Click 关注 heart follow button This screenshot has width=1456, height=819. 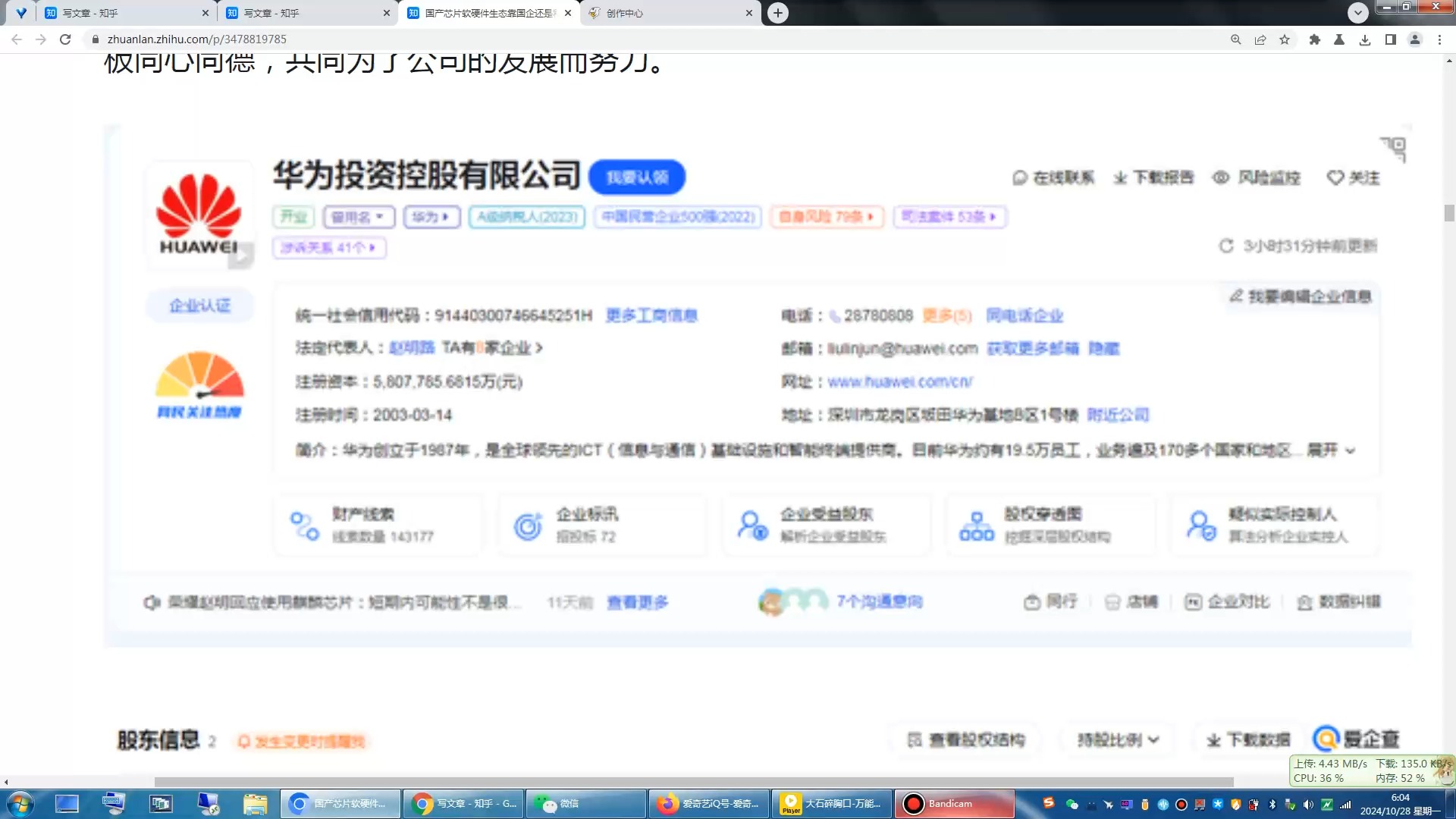(1353, 177)
